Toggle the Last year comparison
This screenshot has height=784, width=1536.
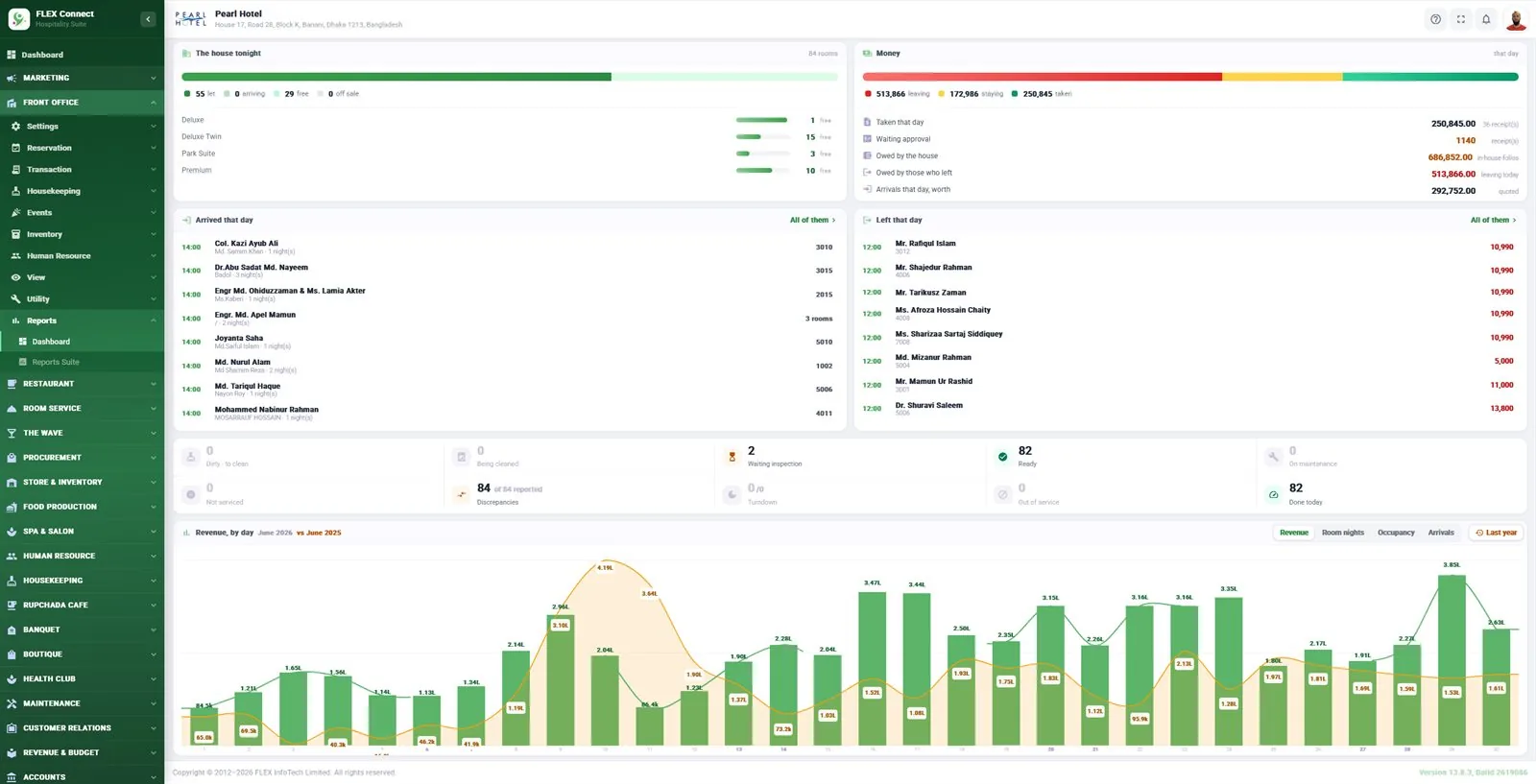pos(1497,533)
